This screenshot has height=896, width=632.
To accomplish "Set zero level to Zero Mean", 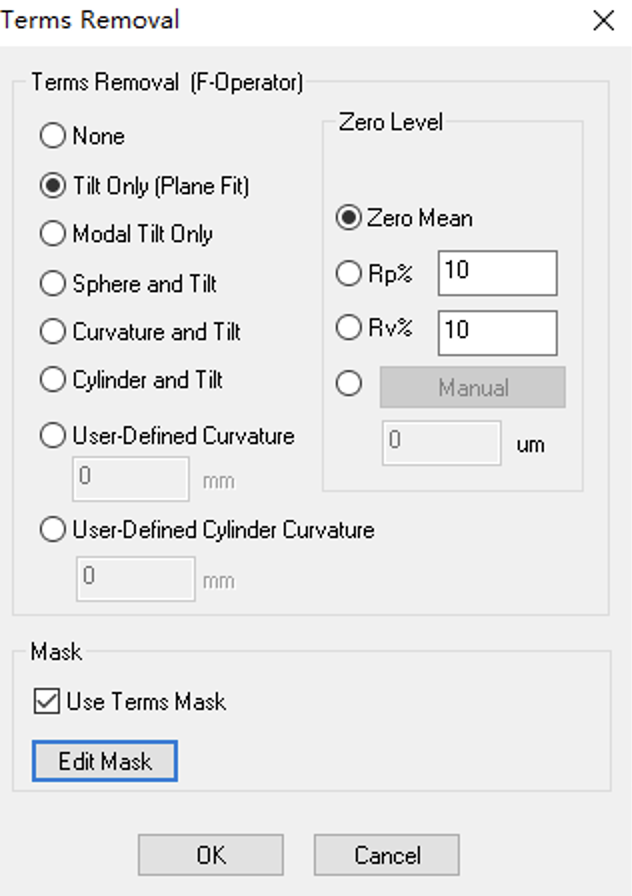I will click(348, 218).
